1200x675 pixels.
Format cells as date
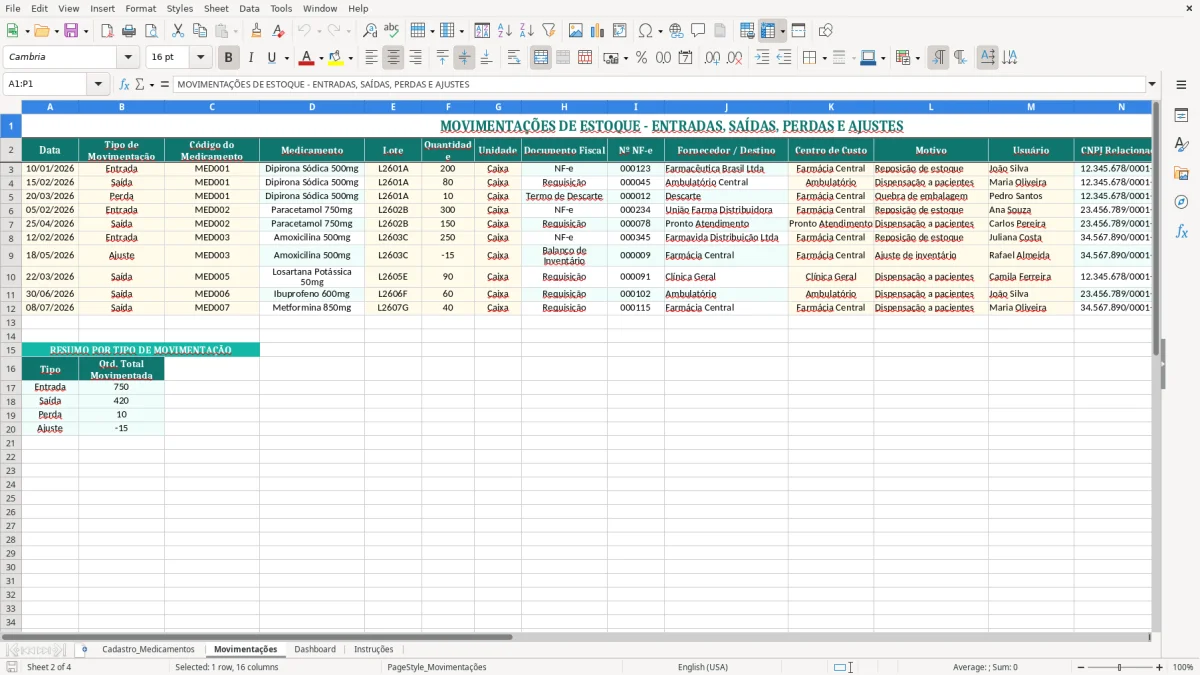point(686,58)
